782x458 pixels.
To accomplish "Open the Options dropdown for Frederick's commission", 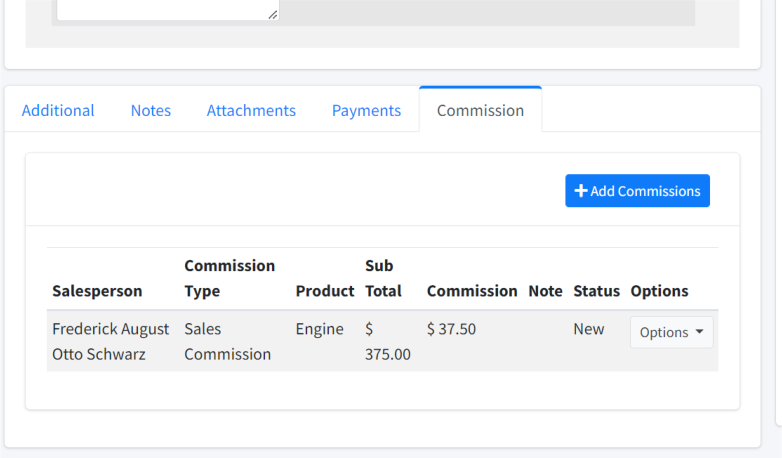I will (671, 332).
